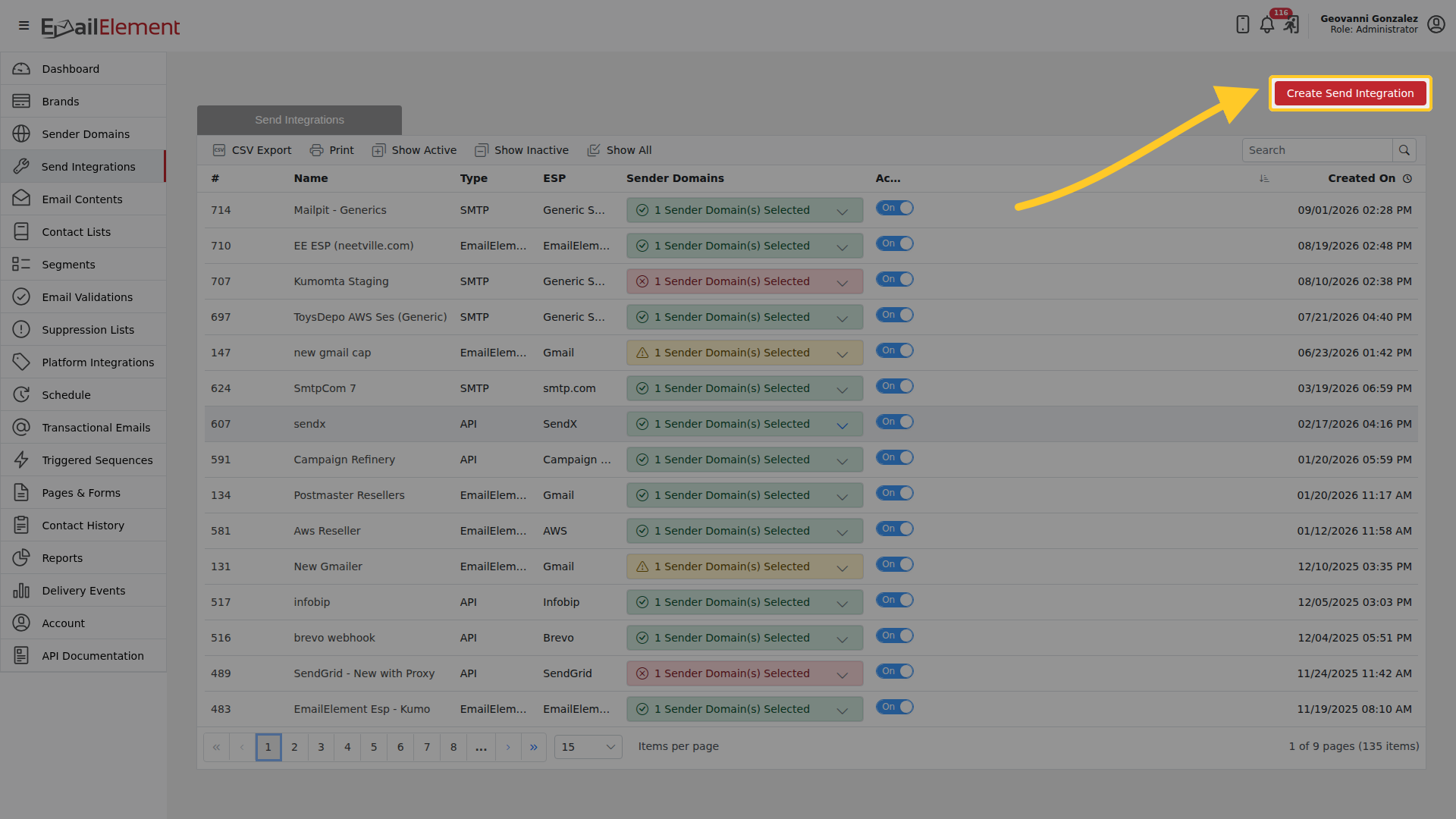The image size is (1456, 819).
Task: Toggle the new gmail cap active switch
Action: [895, 350]
